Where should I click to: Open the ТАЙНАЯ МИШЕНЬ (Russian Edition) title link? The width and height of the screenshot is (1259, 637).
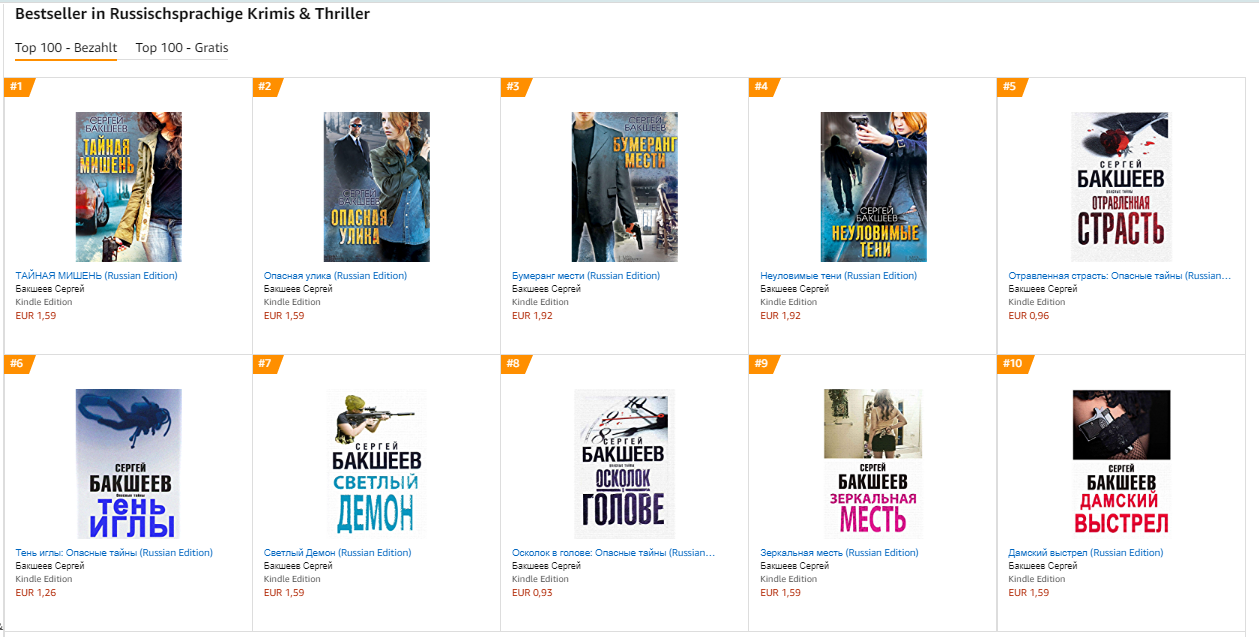pos(97,276)
